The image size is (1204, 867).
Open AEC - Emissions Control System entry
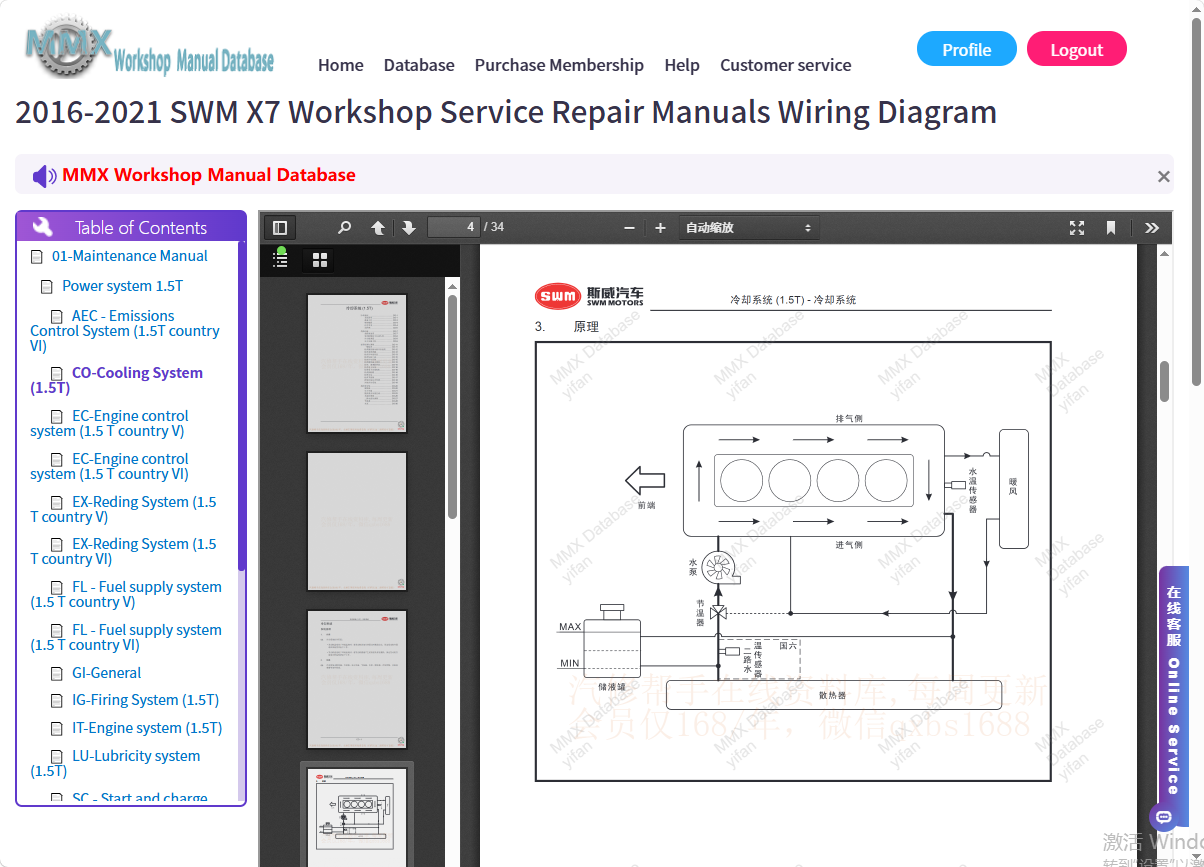(125, 331)
